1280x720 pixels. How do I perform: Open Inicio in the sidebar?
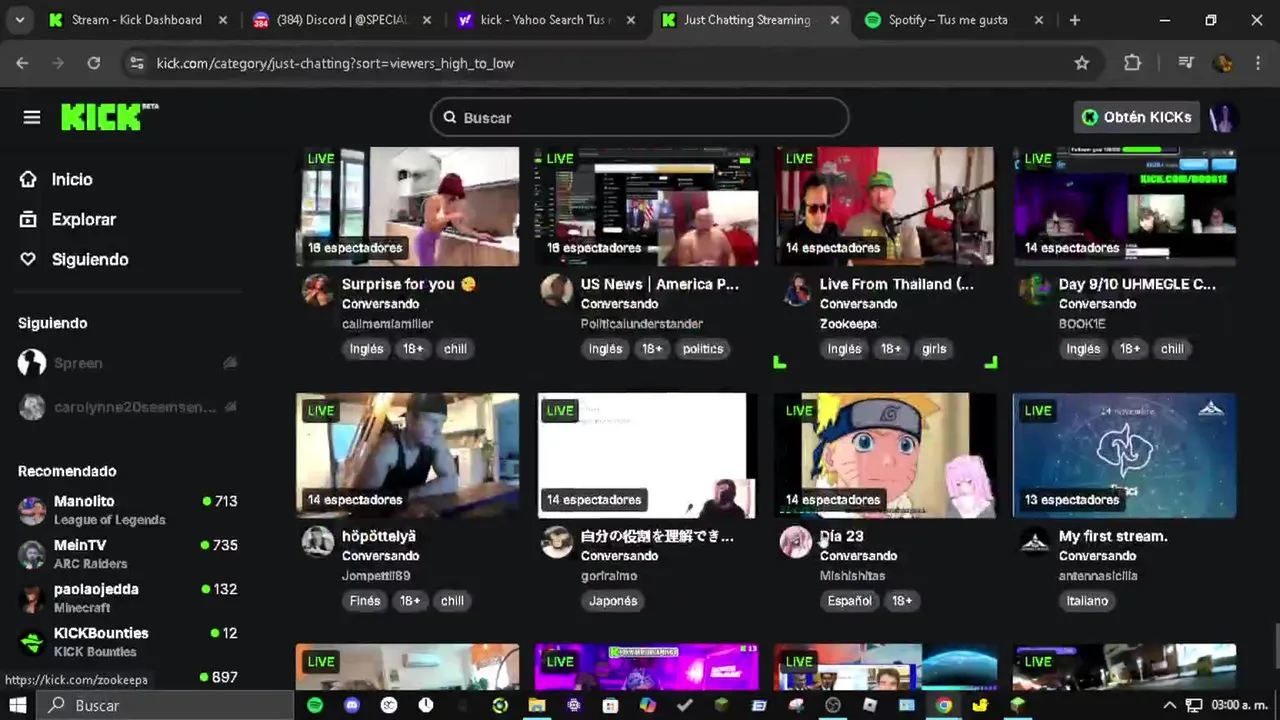click(x=72, y=179)
